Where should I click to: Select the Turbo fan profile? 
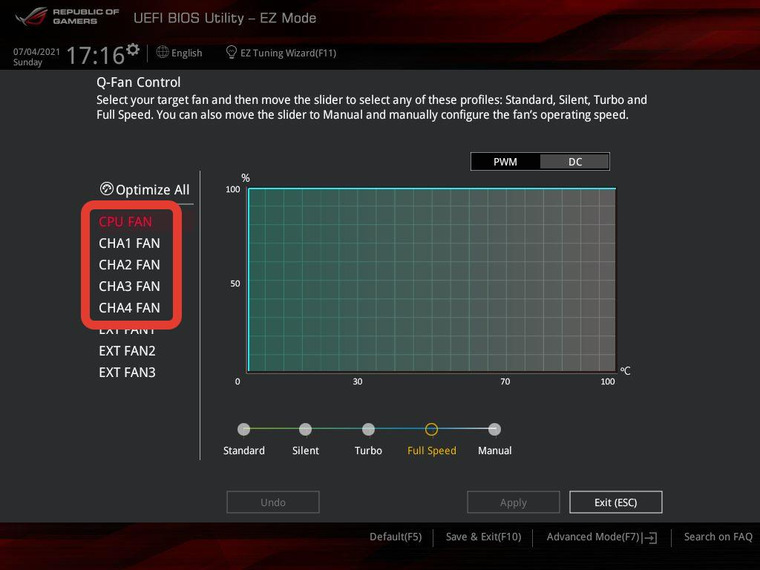point(368,429)
